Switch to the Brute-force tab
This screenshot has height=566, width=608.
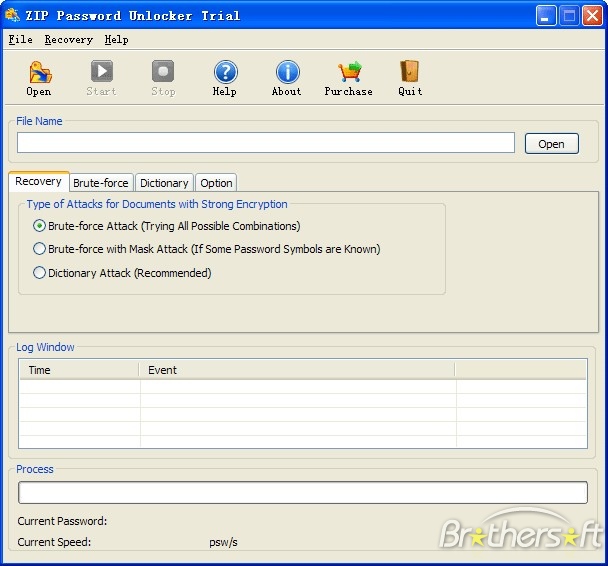(x=101, y=183)
